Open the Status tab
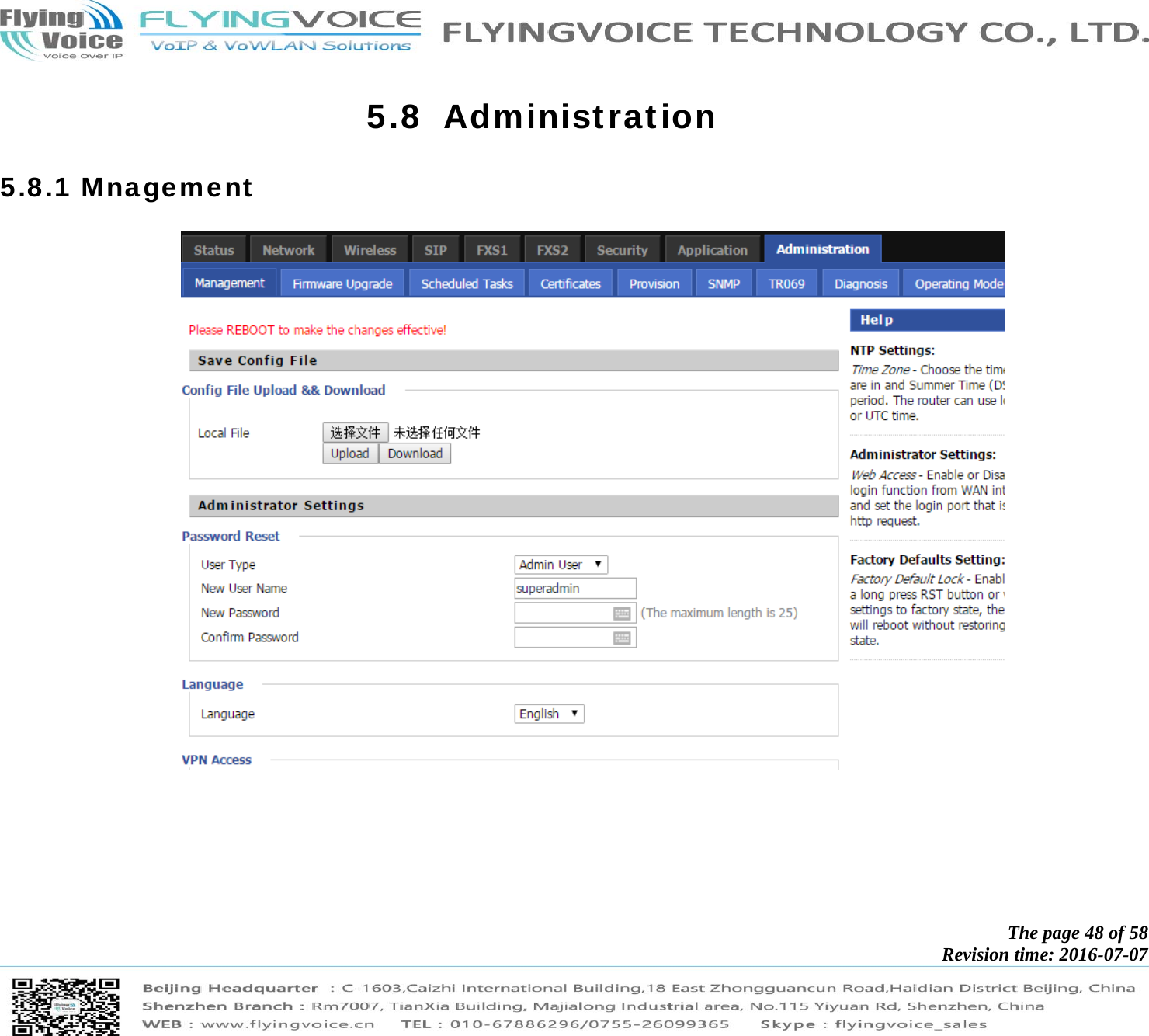The height and width of the screenshot is (1036, 1149). click(x=214, y=250)
